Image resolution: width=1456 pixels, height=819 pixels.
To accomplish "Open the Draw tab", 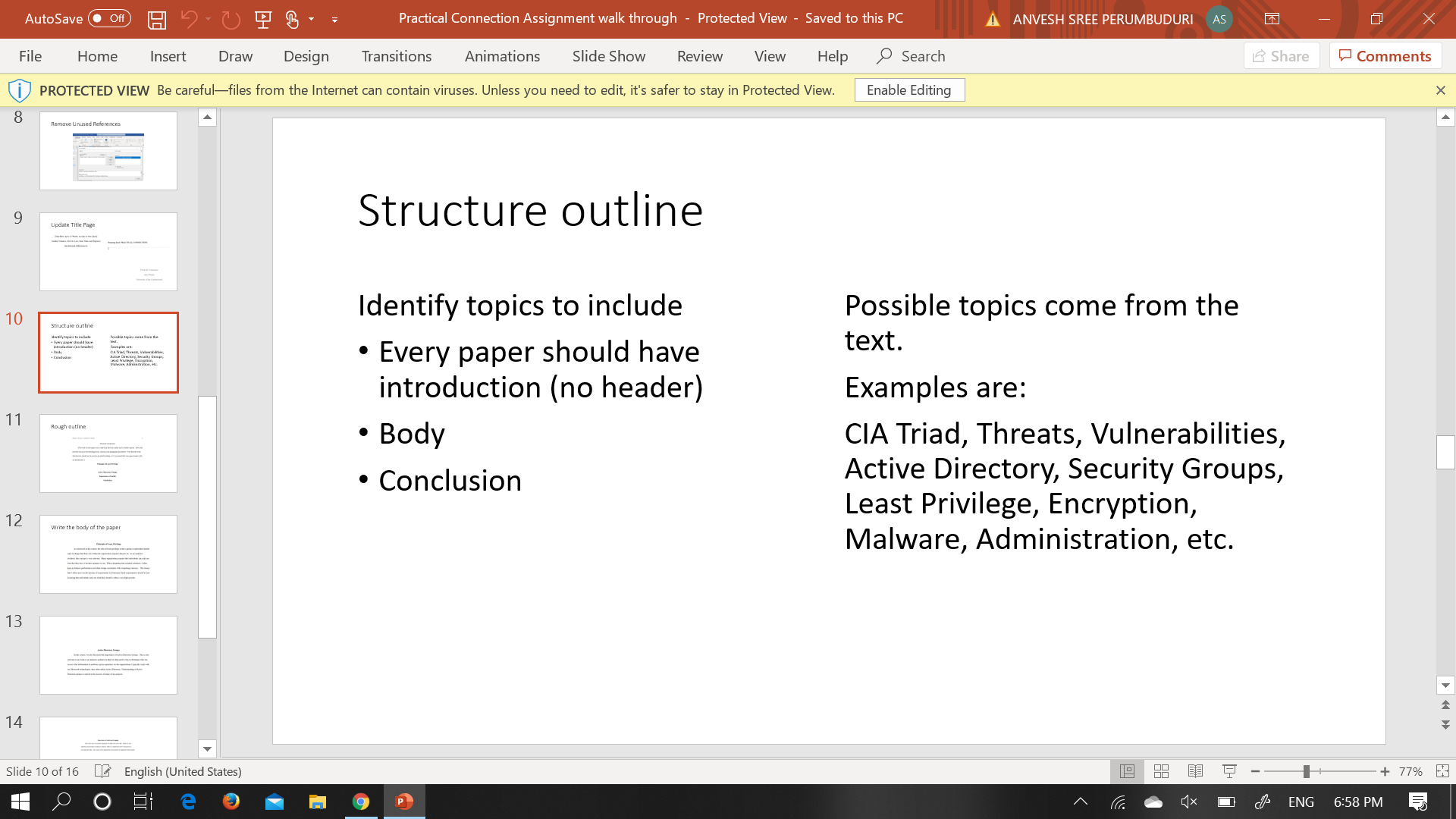I will [235, 56].
